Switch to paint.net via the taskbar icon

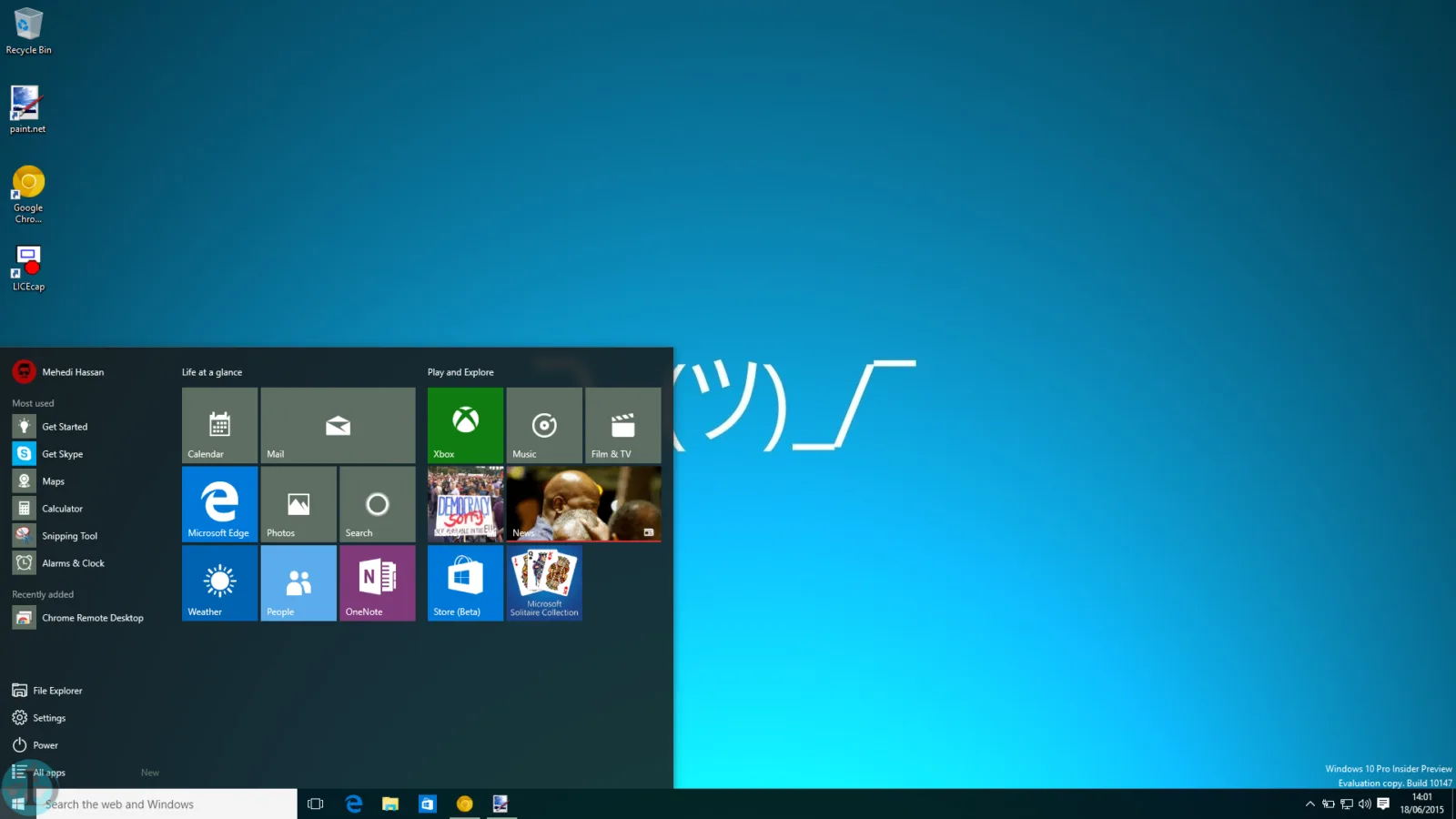point(500,804)
